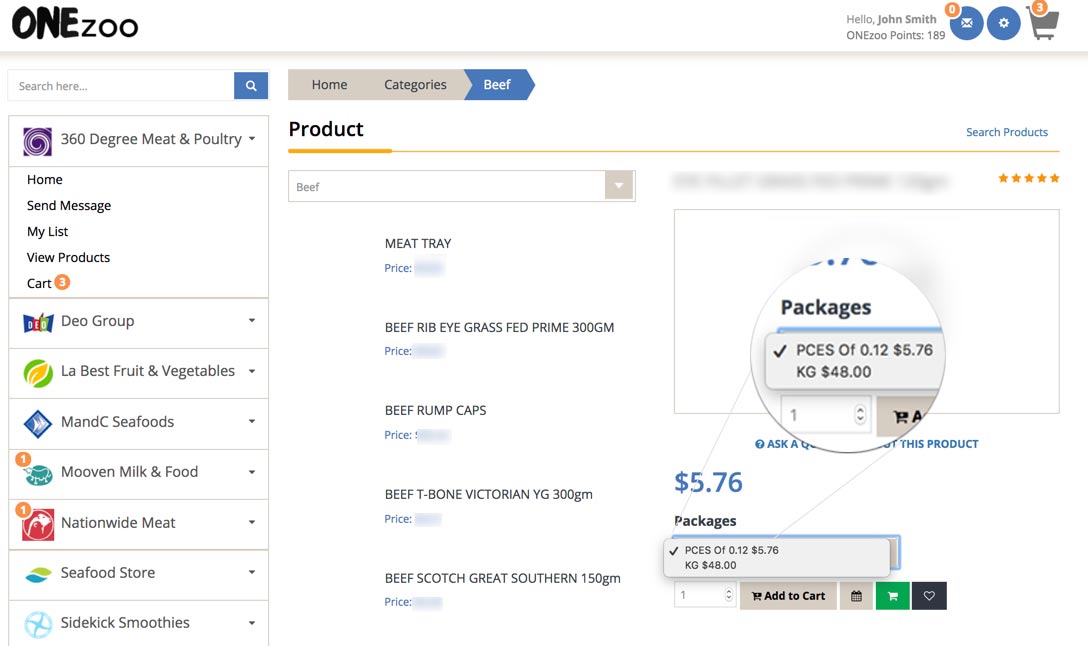The height and width of the screenshot is (646, 1088).
Task: Click the green cart icon button
Action: pyautogui.click(x=892, y=595)
